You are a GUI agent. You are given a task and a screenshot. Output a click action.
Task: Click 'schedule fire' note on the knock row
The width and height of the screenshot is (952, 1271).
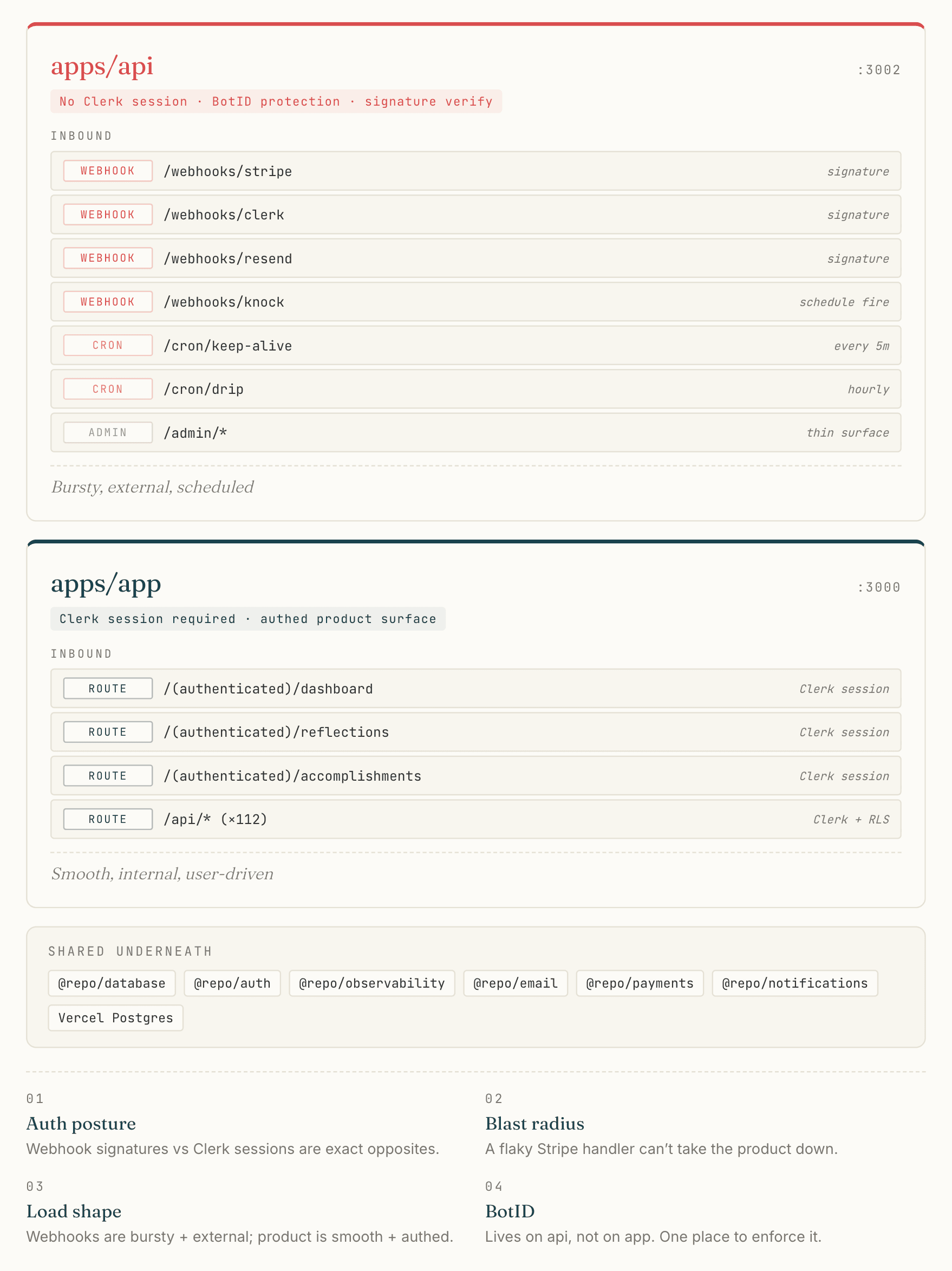(x=844, y=302)
